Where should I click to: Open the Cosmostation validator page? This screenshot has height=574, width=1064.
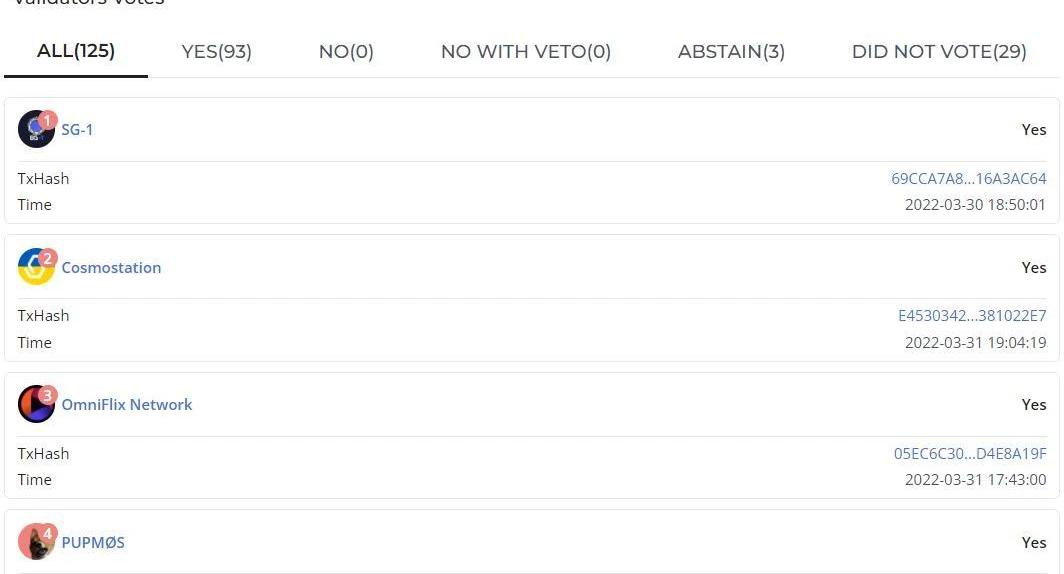tap(111, 268)
